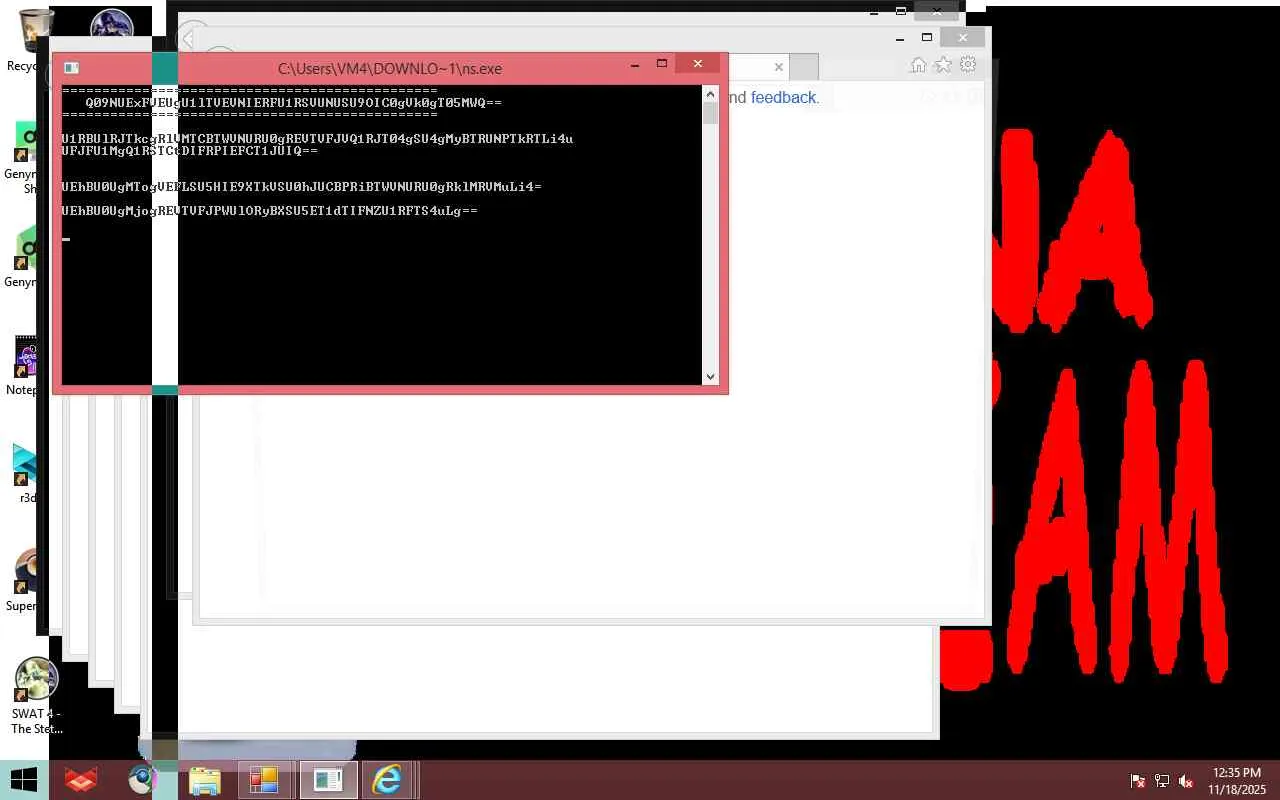Close the ns.exe console window
The height and width of the screenshot is (800, 1280).
pyautogui.click(x=697, y=64)
